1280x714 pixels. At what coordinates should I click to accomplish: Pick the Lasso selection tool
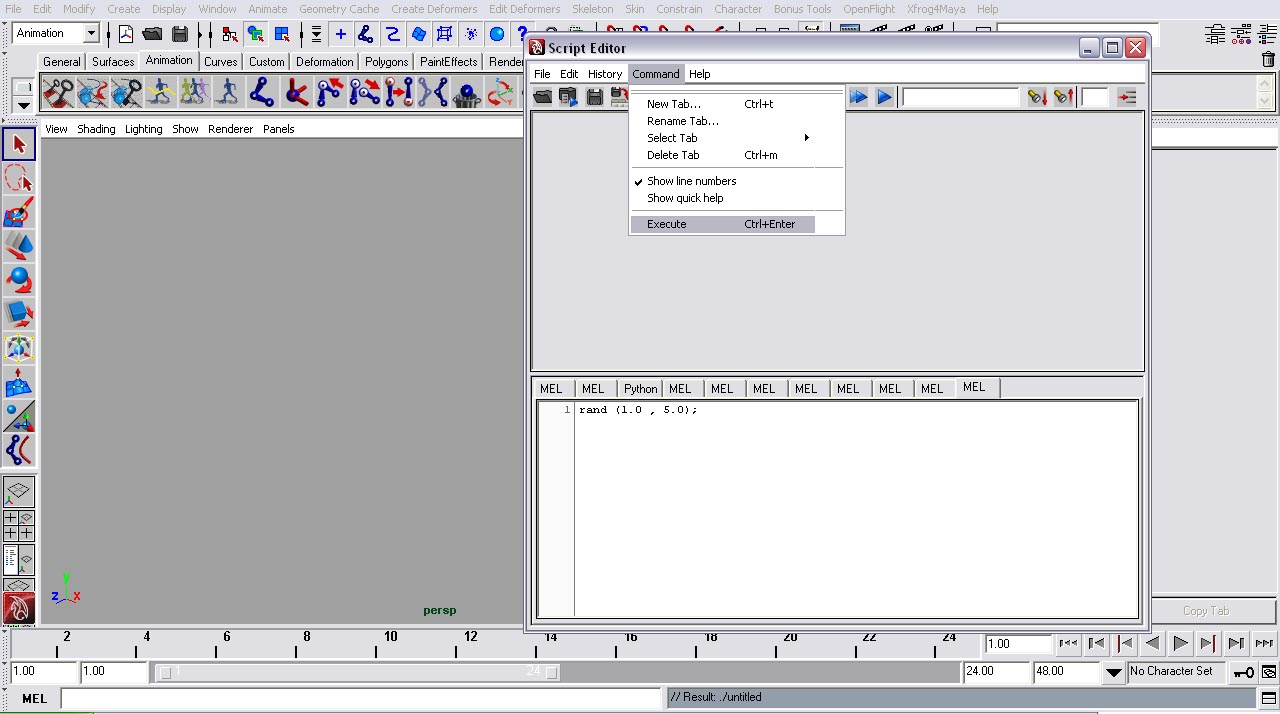(x=18, y=178)
